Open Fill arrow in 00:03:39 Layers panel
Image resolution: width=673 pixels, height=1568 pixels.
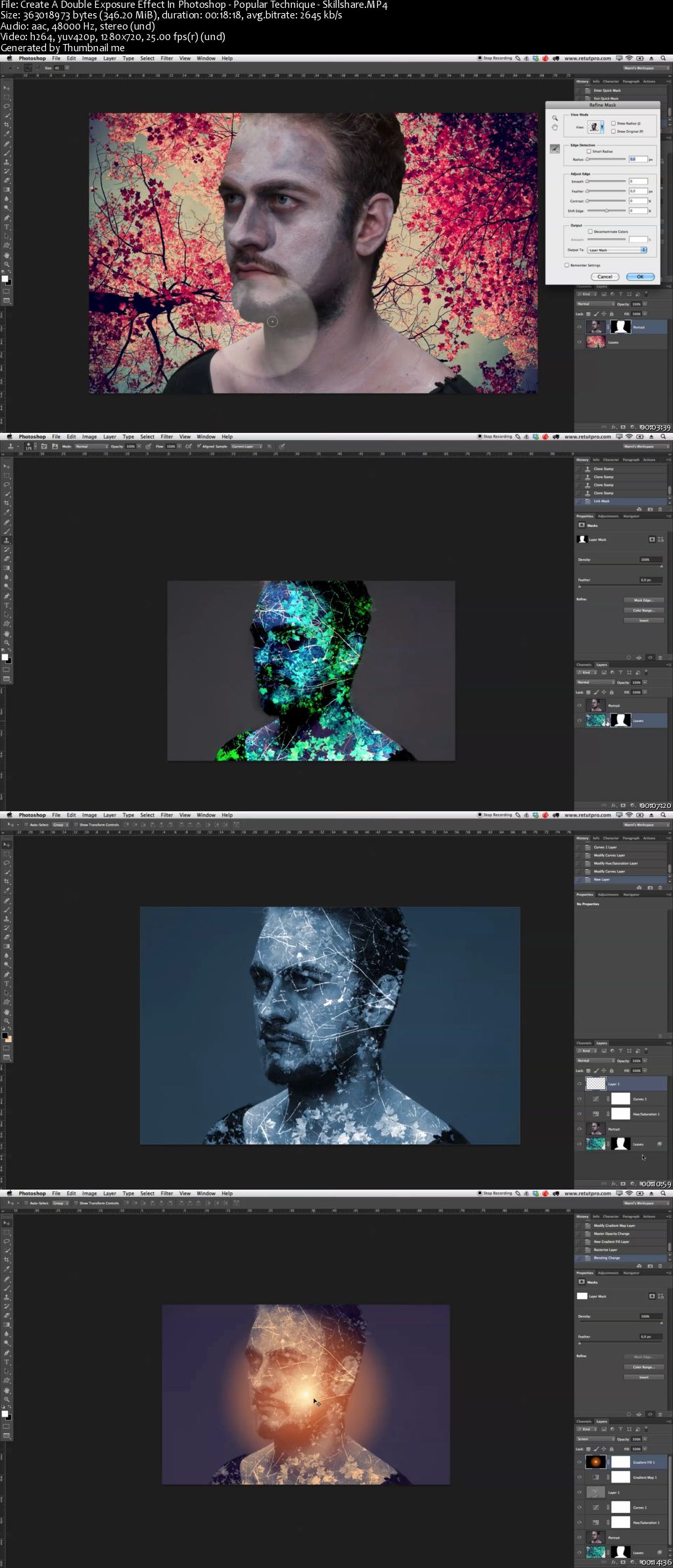pos(645,313)
